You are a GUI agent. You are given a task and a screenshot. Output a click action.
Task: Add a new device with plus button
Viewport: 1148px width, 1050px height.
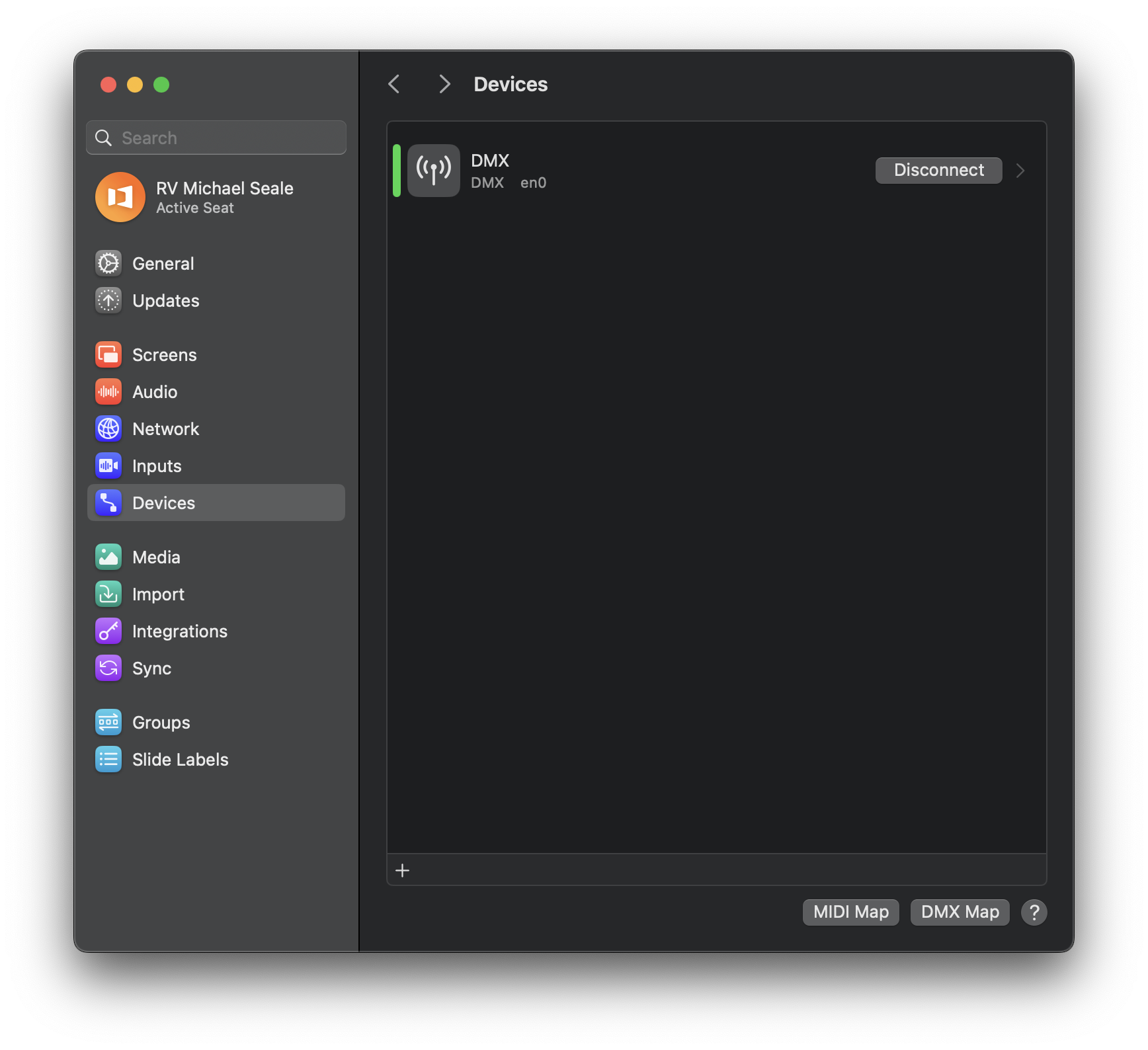(402, 871)
